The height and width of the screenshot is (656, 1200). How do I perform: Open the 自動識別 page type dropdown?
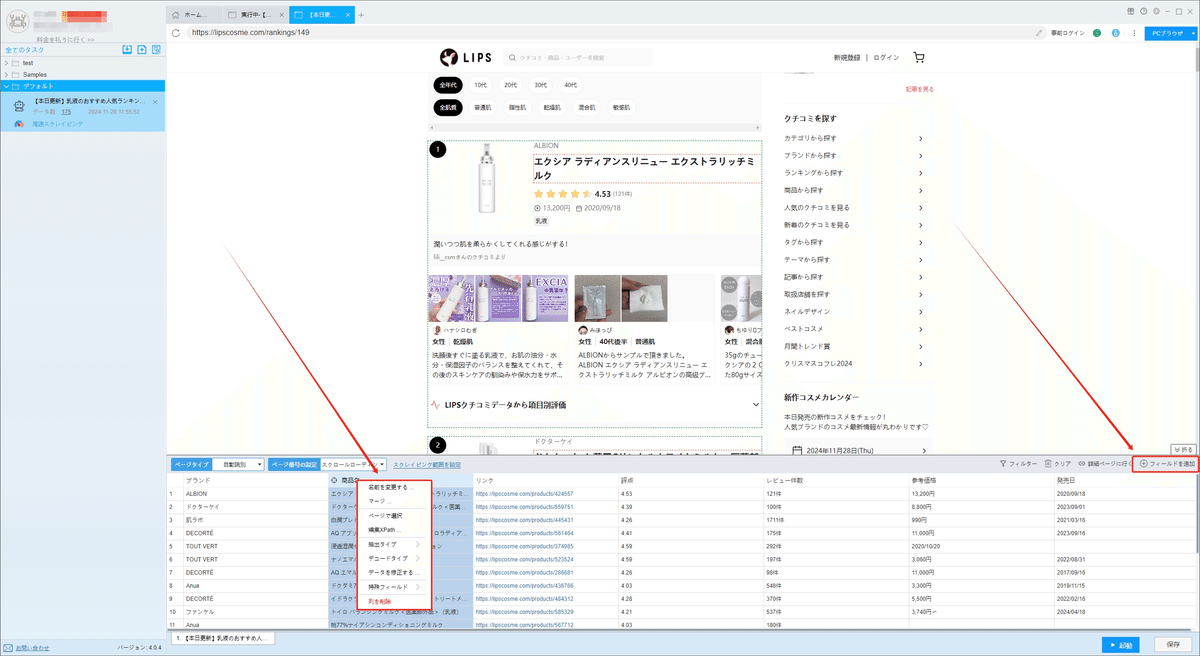coord(238,465)
